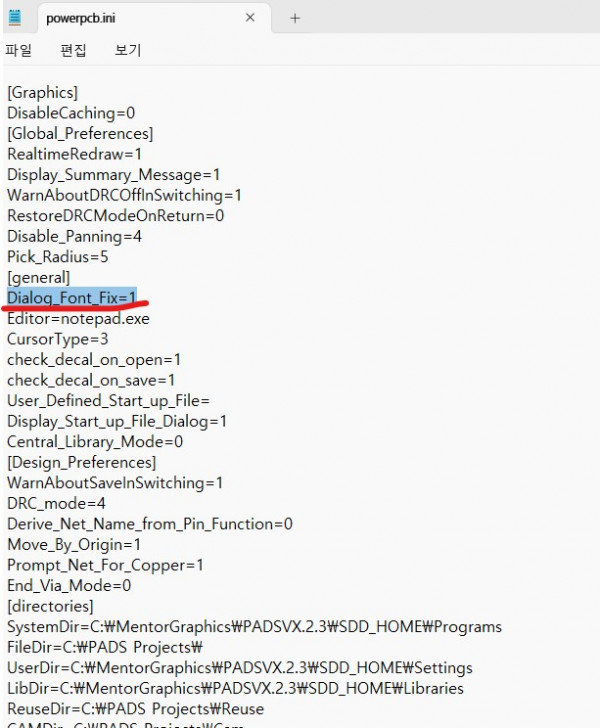This screenshot has height=728, width=600.
Task: Open the 파일 menu
Action: (x=19, y=50)
